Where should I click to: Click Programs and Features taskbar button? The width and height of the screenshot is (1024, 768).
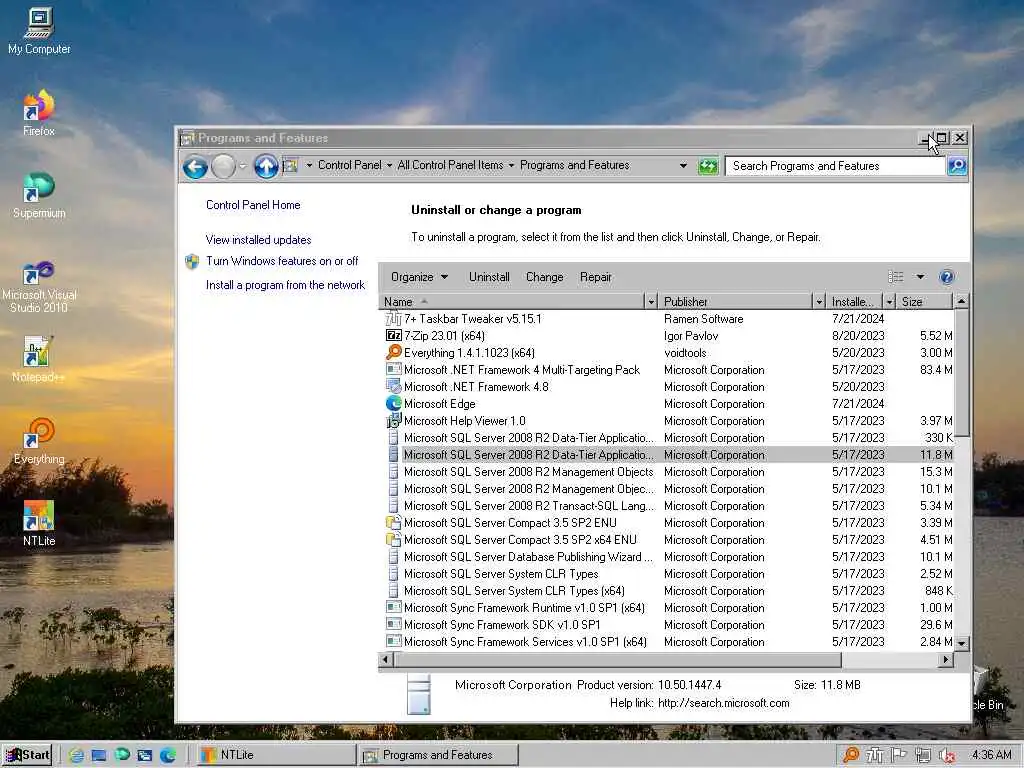pyautogui.click(x=438, y=755)
